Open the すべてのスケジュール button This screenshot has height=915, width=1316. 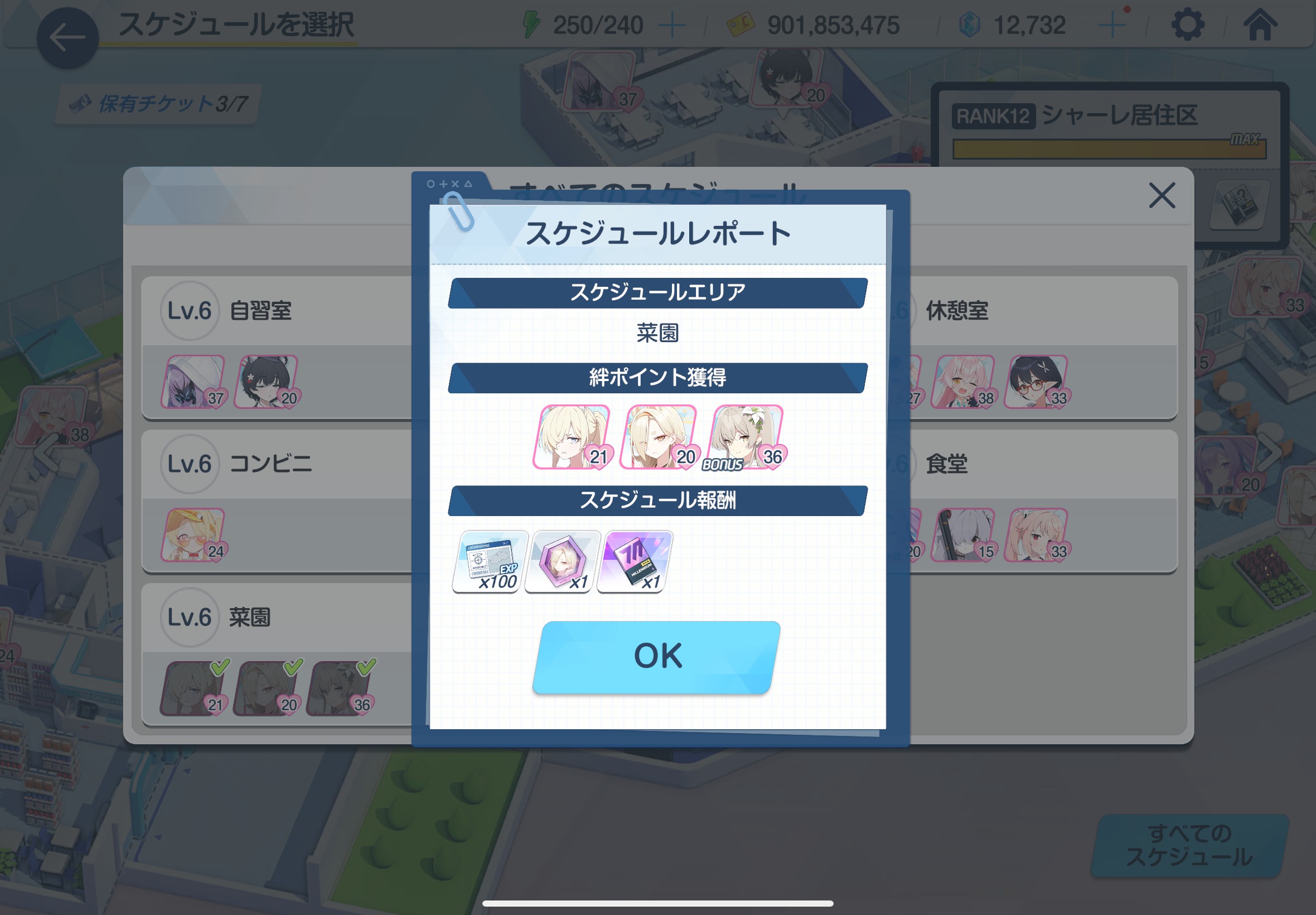tap(1189, 845)
